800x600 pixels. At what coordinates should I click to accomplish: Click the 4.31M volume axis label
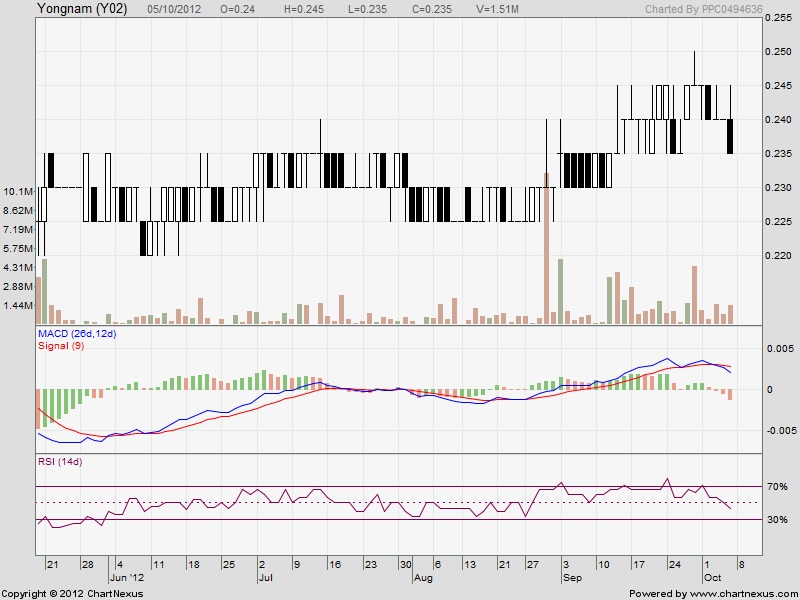18,267
